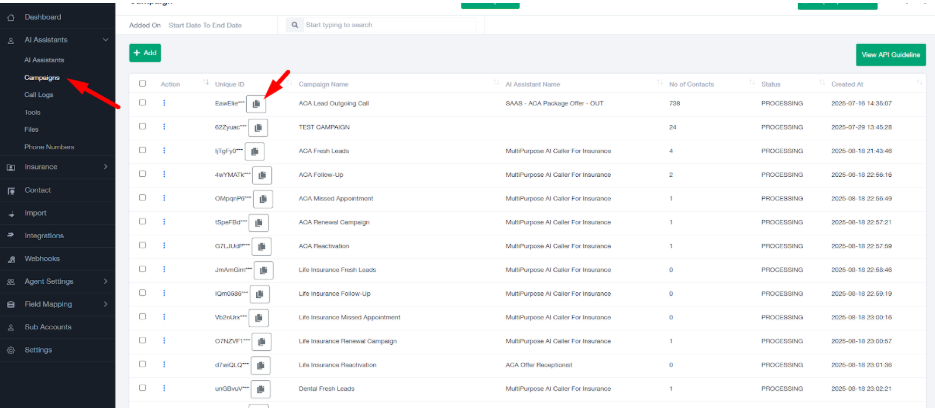Expand Agent Settings in the sidebar
Screen dimensions: 935x411
click(106, 281)
